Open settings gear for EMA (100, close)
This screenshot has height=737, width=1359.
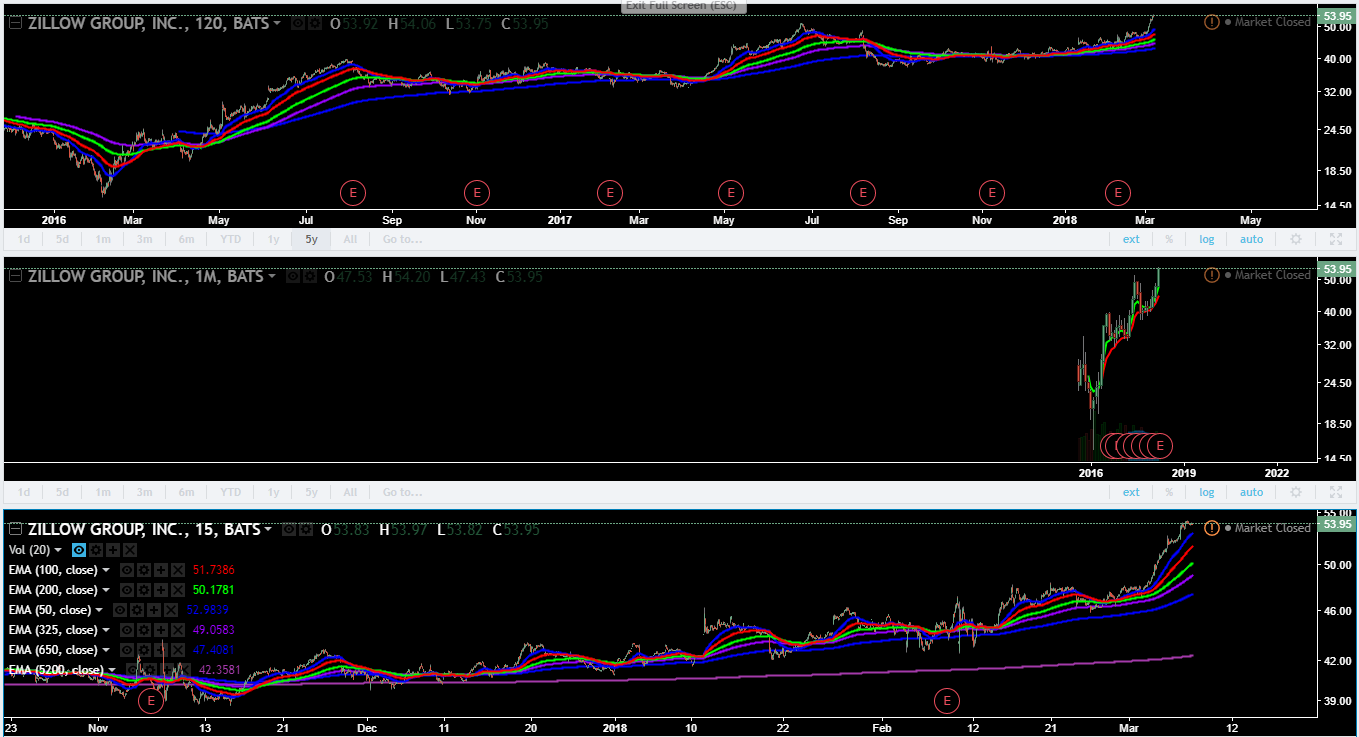coord(144,570)
